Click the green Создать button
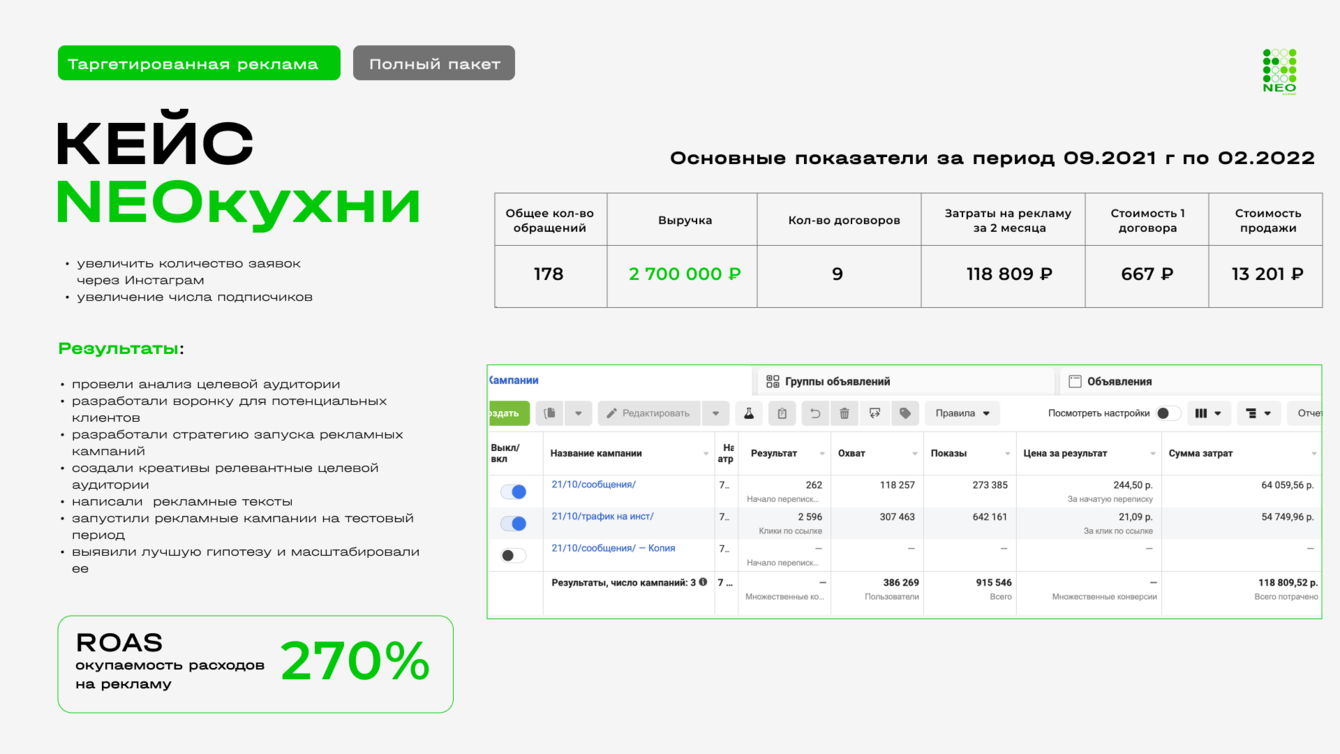The height and width of the screenshot is (754, 1340). coord(509,413)
